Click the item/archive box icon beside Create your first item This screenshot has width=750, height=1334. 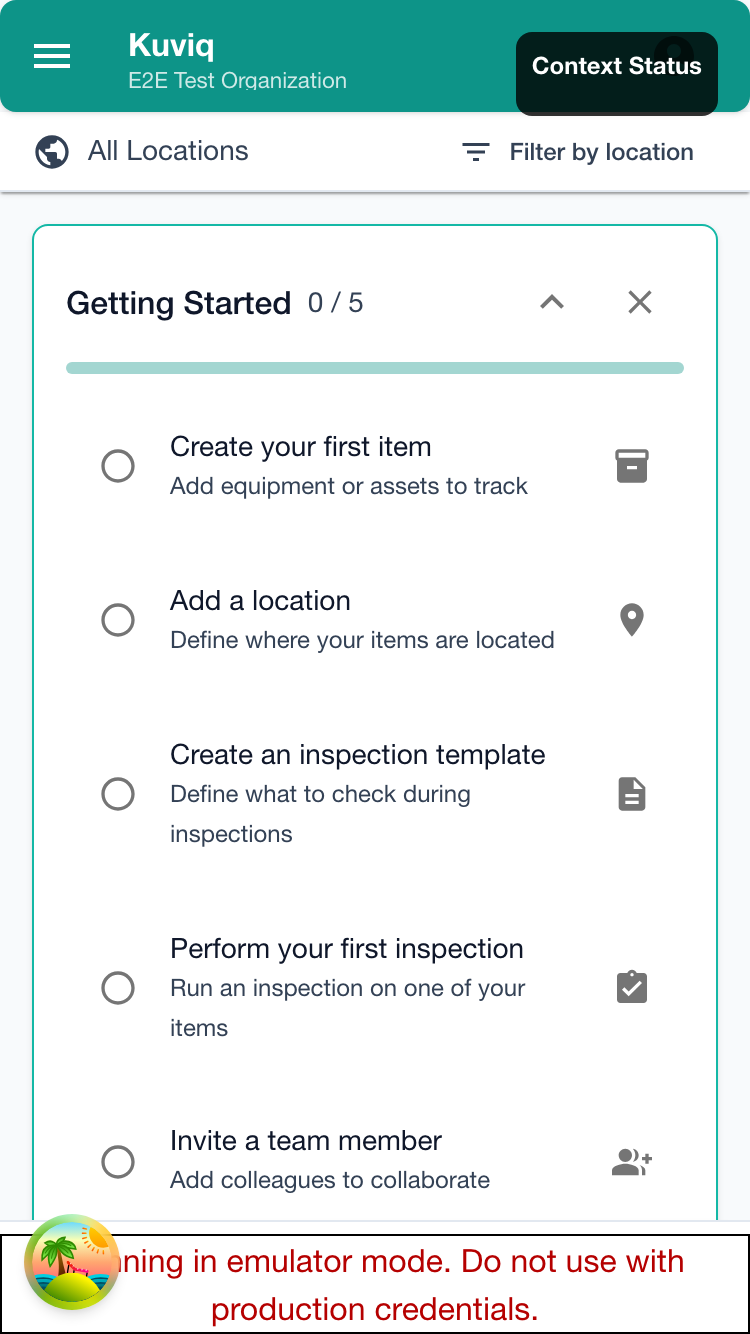[631, 465]
